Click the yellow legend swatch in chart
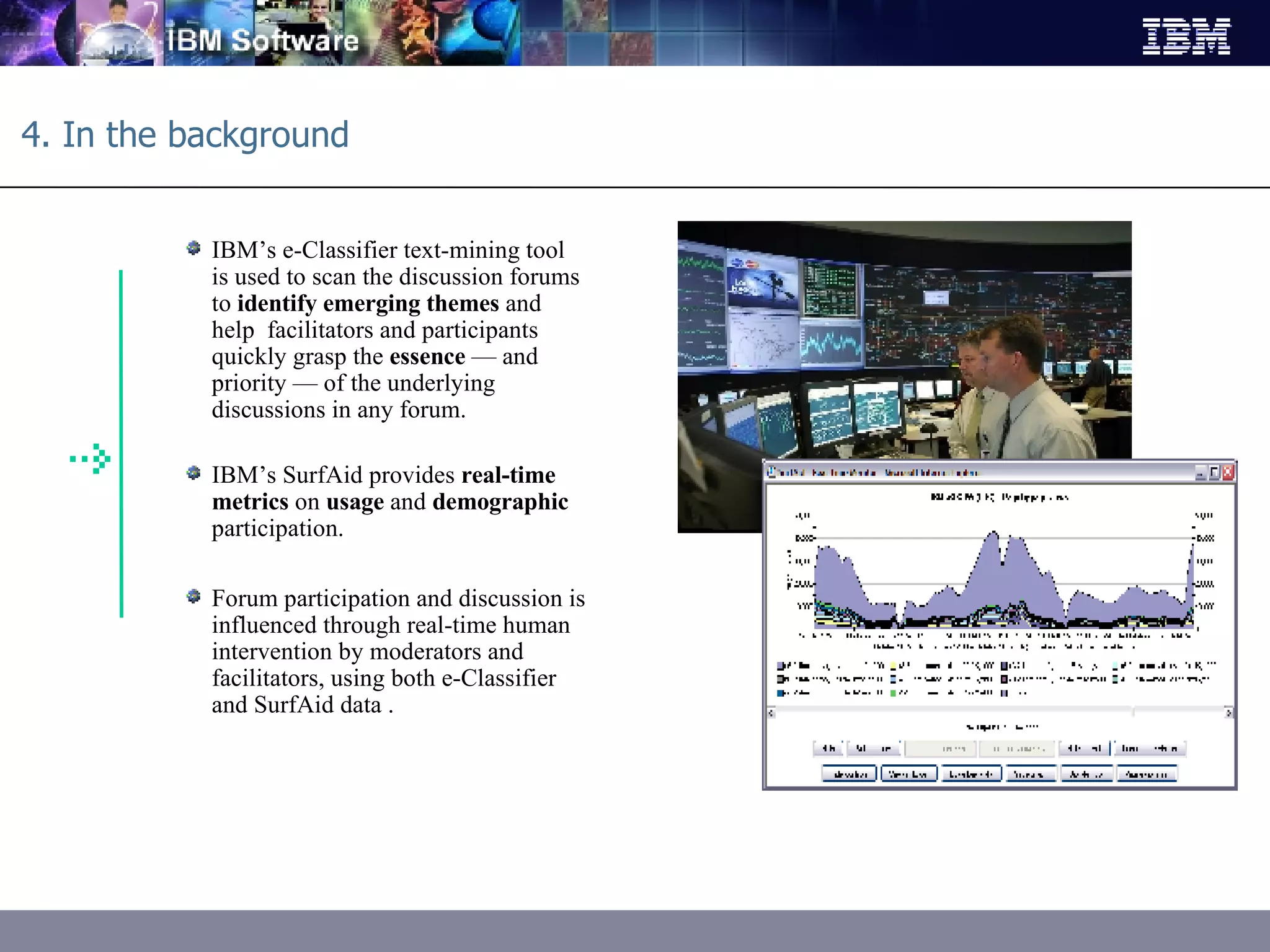1270x952 pixels. point(894,666)
